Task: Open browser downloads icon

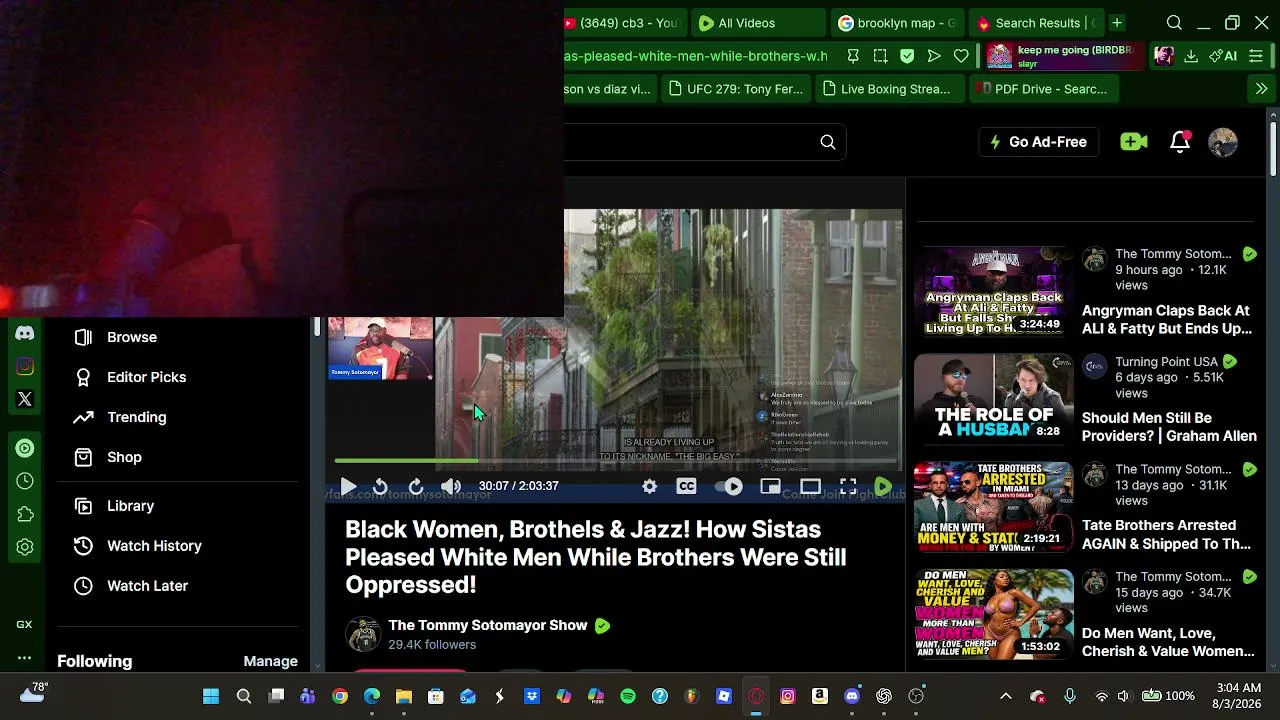Action: tap(1191, 56)
